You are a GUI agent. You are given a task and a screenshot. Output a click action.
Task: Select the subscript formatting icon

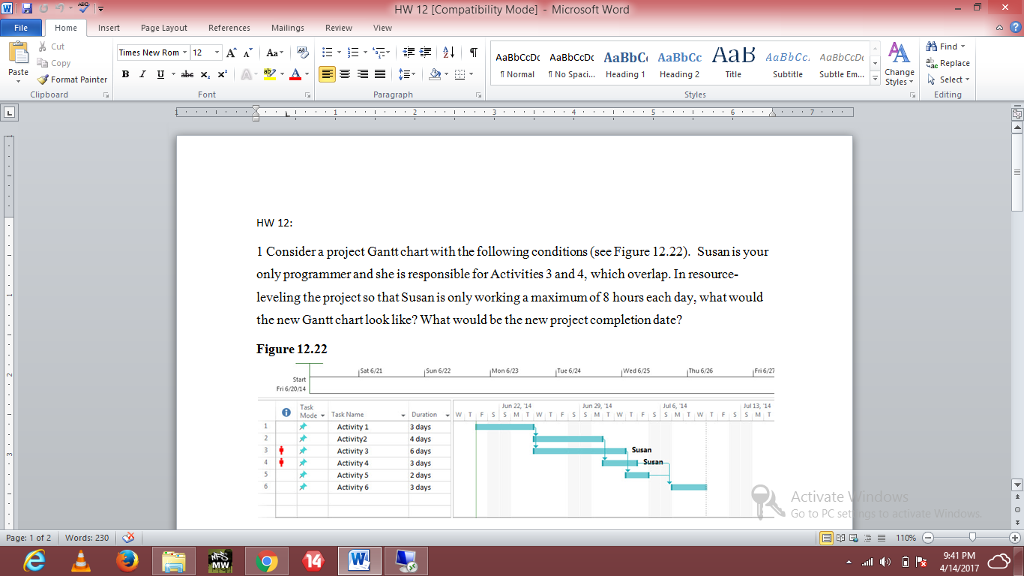pos(205,74)
